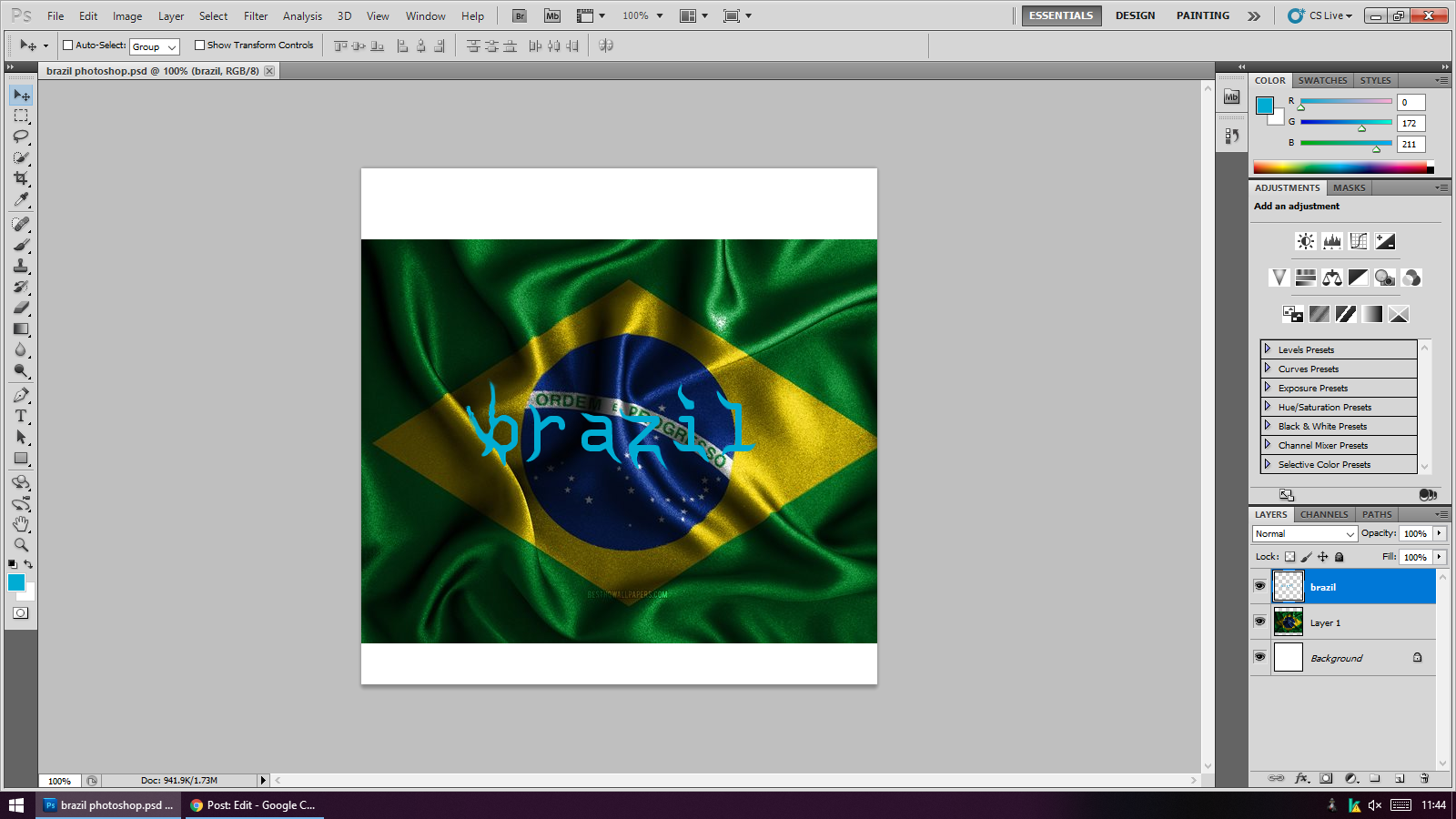Enable Show Transform Controls checkbox

click(x=199, y=45)
